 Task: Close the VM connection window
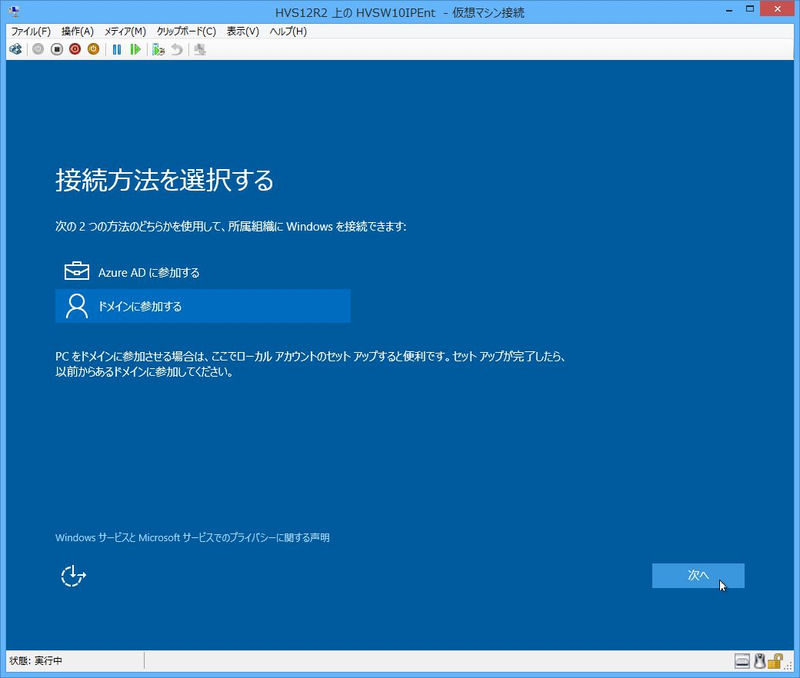click(x=778, y=9)
